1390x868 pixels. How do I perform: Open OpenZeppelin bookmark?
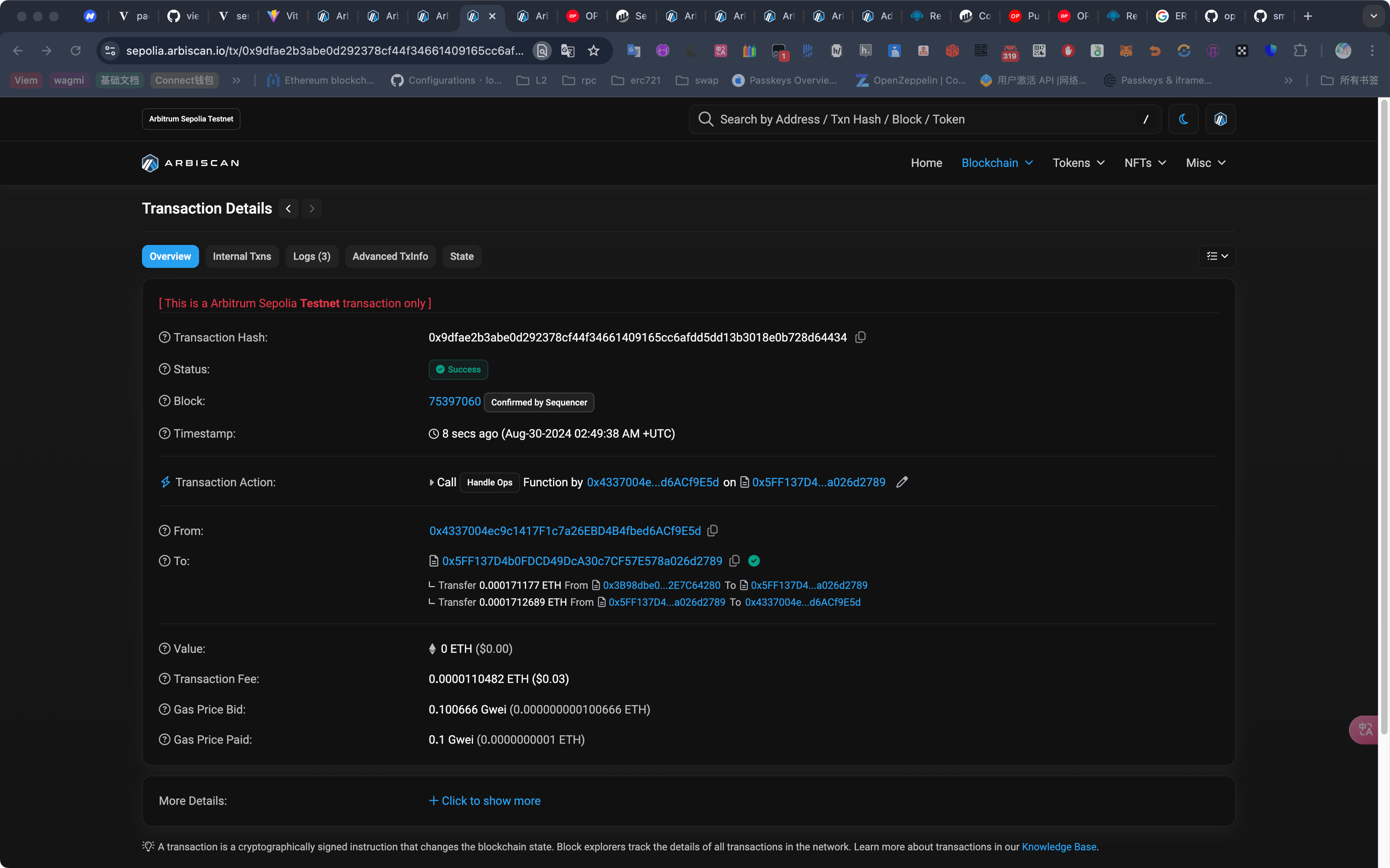(910, 80)
